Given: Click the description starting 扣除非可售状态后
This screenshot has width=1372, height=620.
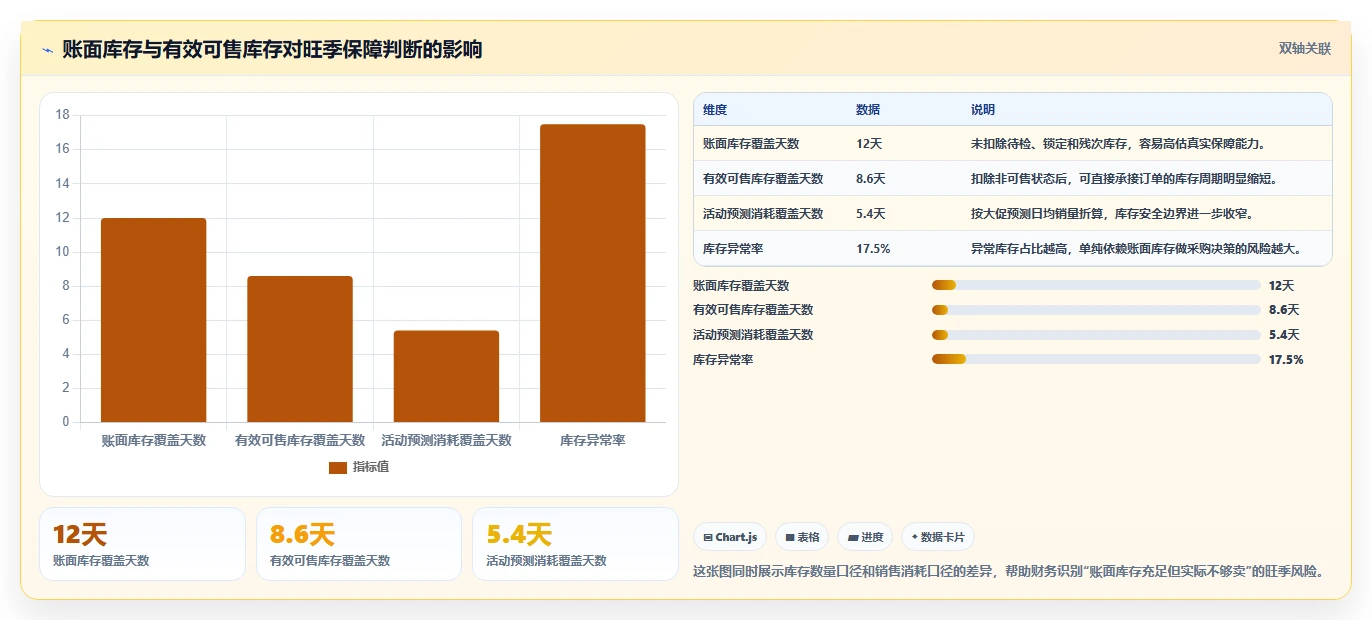Looking at the screenshot, I should 1124,179.
